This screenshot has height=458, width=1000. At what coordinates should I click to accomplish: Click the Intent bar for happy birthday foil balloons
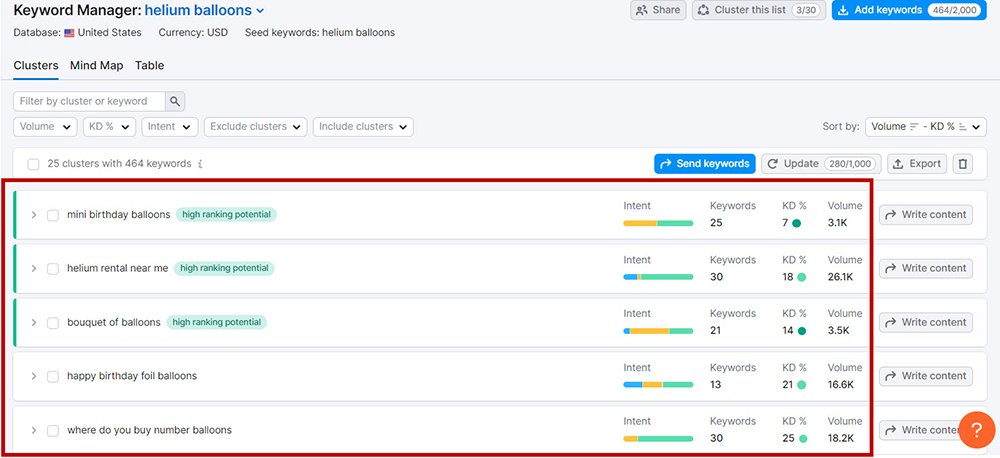658,385
